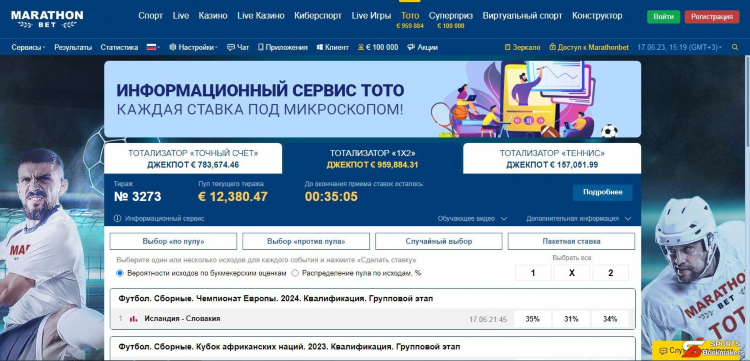The width and height of the screenshot is (750, 361).
Task: Click the Исландия - Словакия match name
Action: [182, 319]
